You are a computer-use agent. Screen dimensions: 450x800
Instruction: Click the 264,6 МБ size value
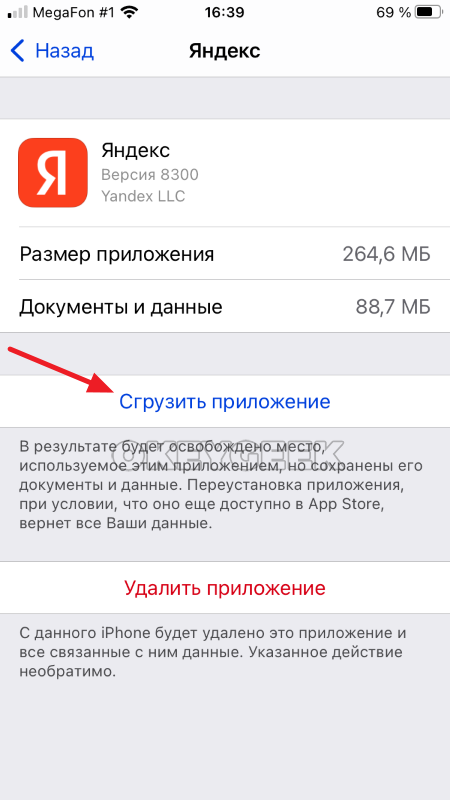point(386,254)
